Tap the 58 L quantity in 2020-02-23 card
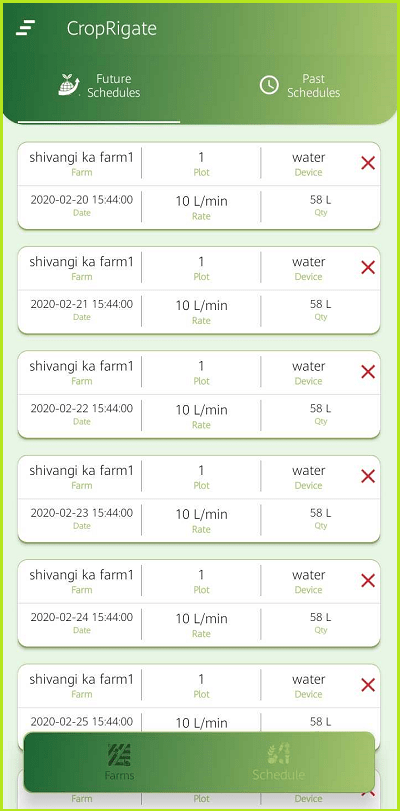The width and height of the screenshot is (400, 811). 321,513
